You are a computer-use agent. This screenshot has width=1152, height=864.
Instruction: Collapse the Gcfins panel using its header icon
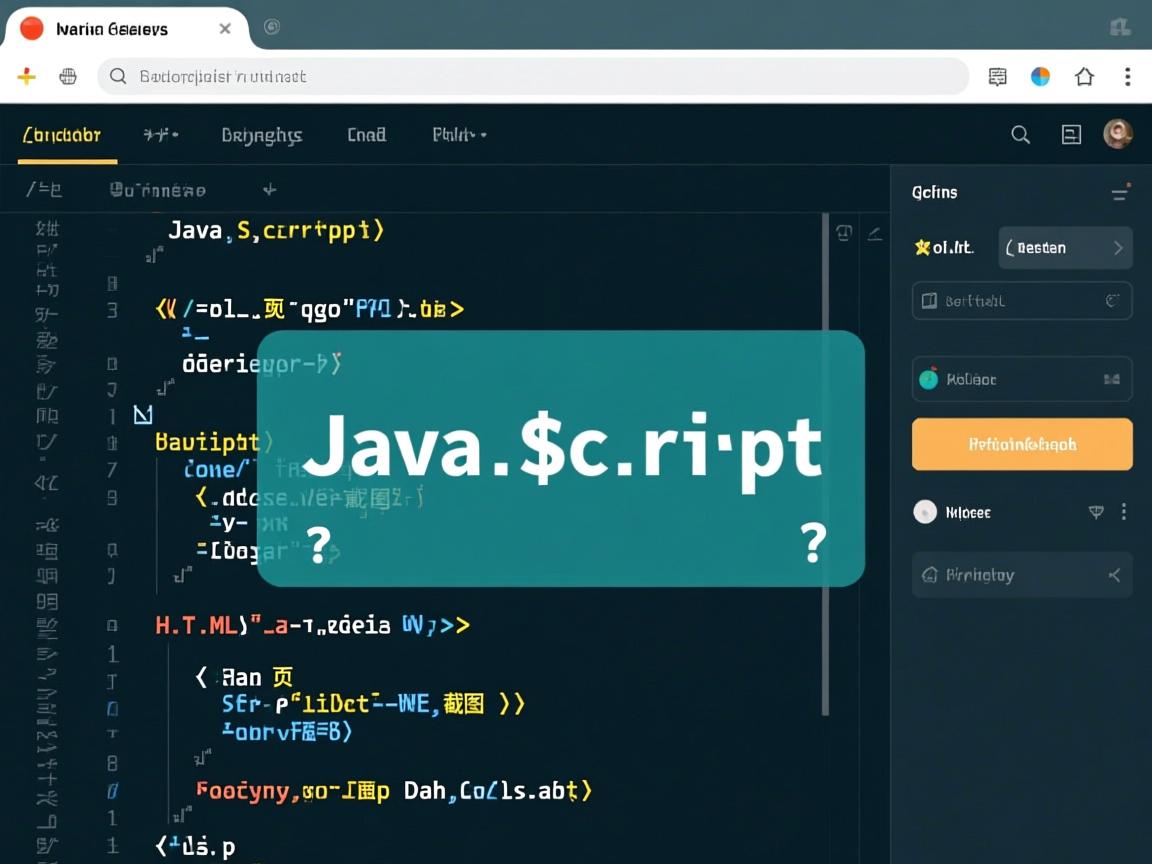[x=1120, y=193]
